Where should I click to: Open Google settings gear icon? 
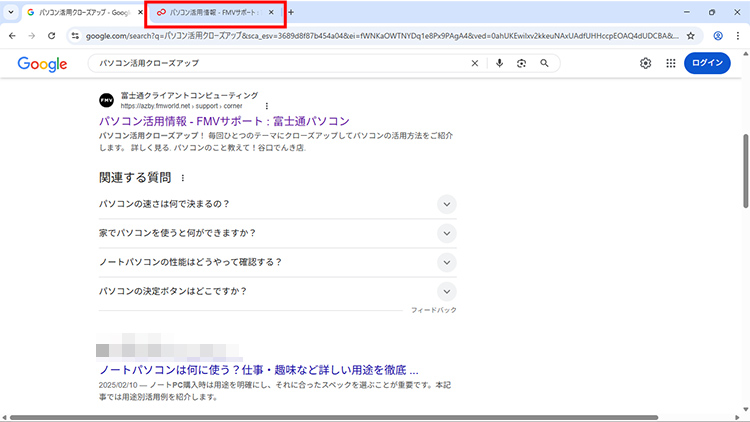(646, 64)
